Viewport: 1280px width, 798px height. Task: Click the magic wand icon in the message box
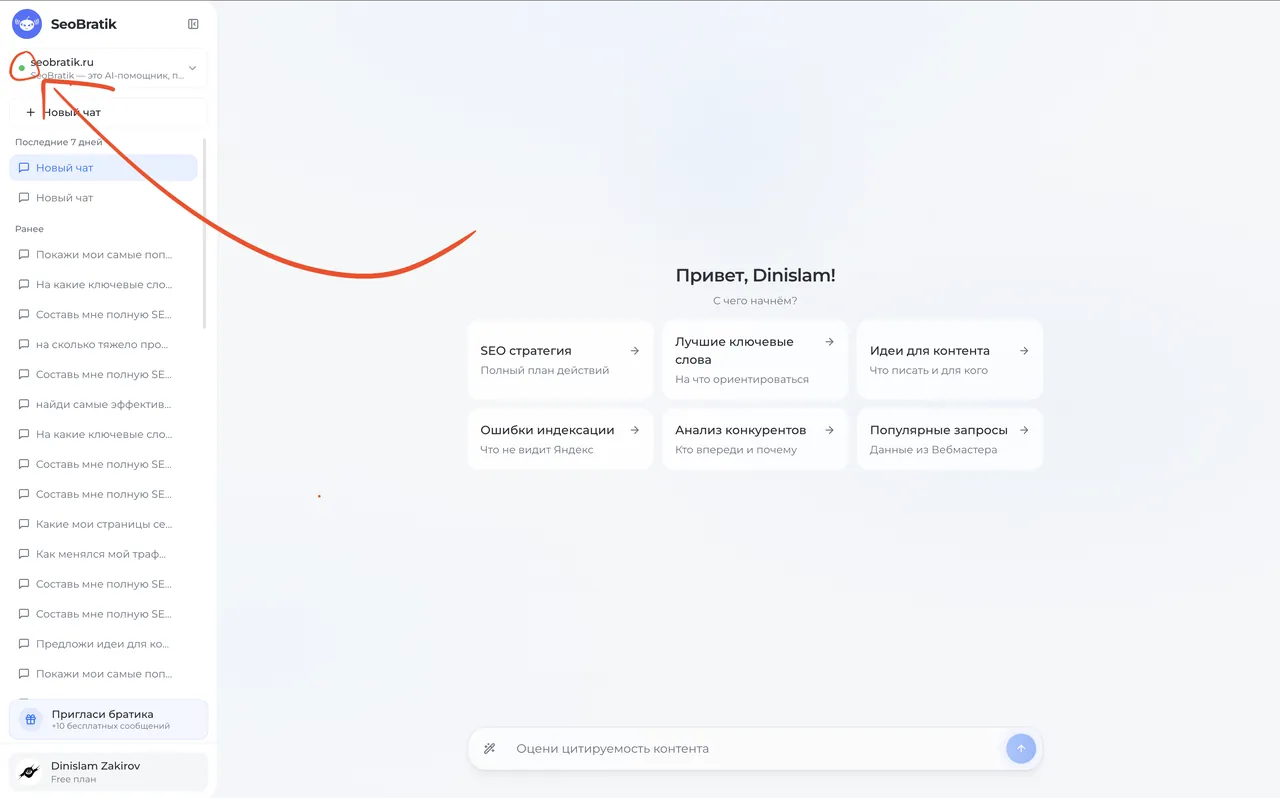pyautogui.click(x=490, y=748)
